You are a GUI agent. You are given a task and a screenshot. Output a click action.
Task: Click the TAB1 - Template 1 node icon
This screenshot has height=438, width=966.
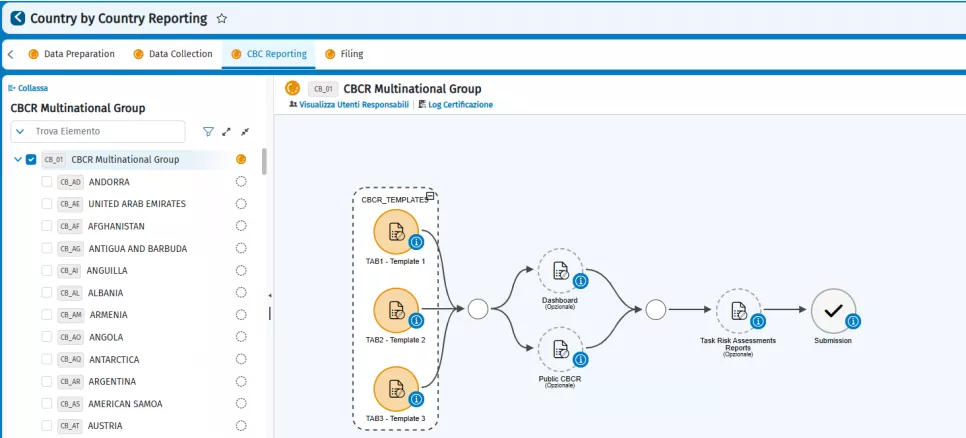[395, 232]
